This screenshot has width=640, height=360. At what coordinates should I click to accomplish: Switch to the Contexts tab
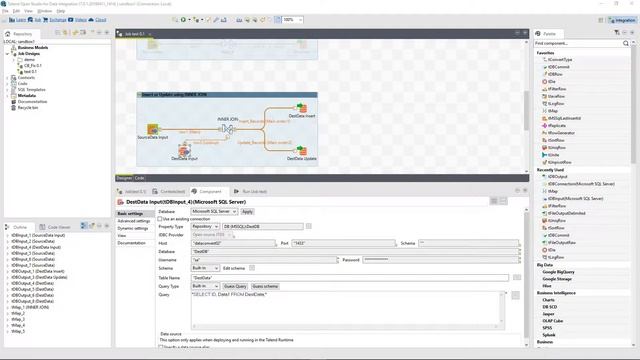coord(169,191)
